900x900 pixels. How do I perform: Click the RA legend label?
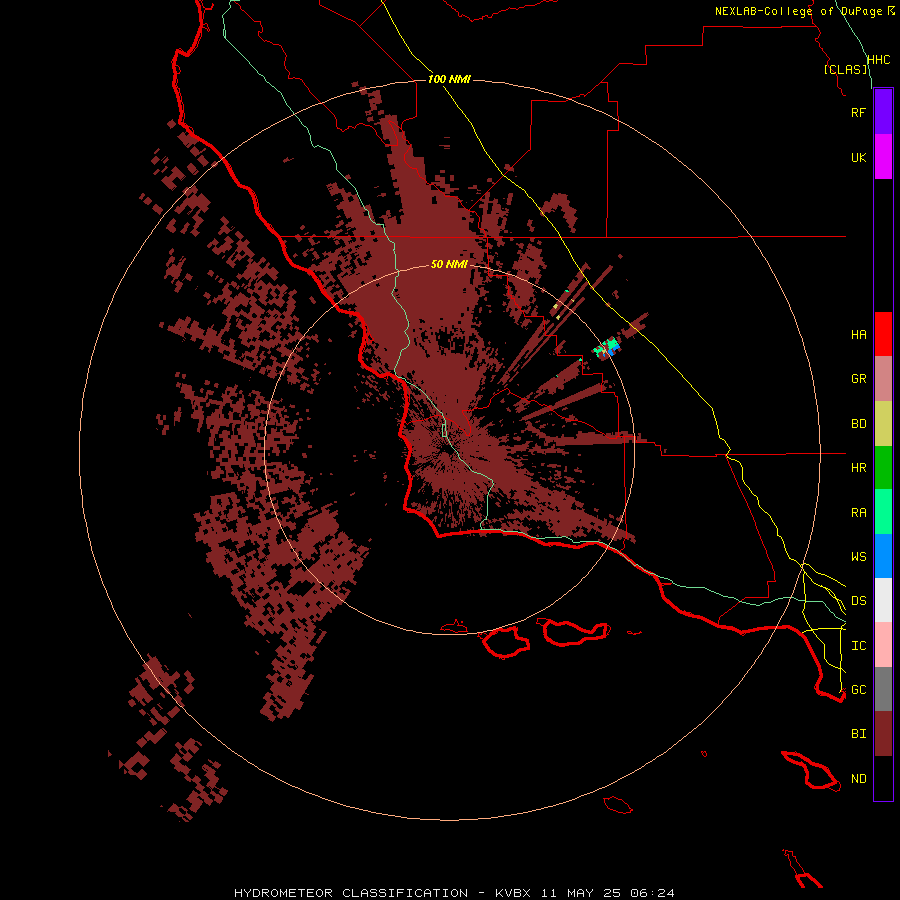click(858, 513)
